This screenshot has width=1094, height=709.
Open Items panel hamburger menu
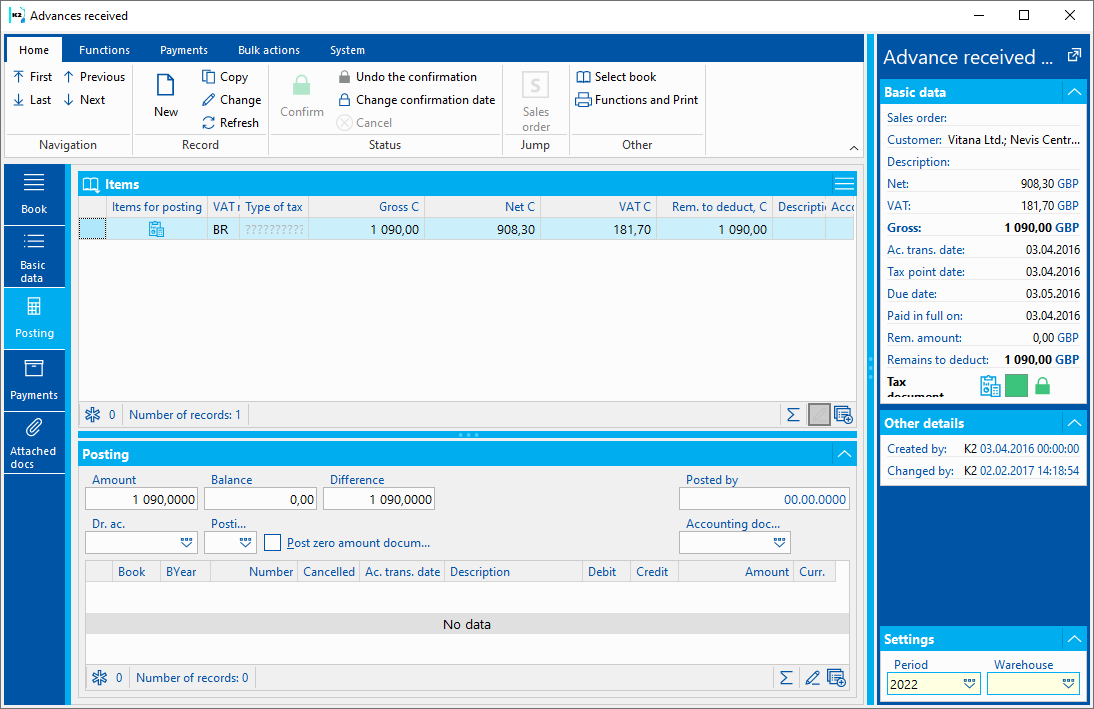pyautogui.click(x=844, y=184)
